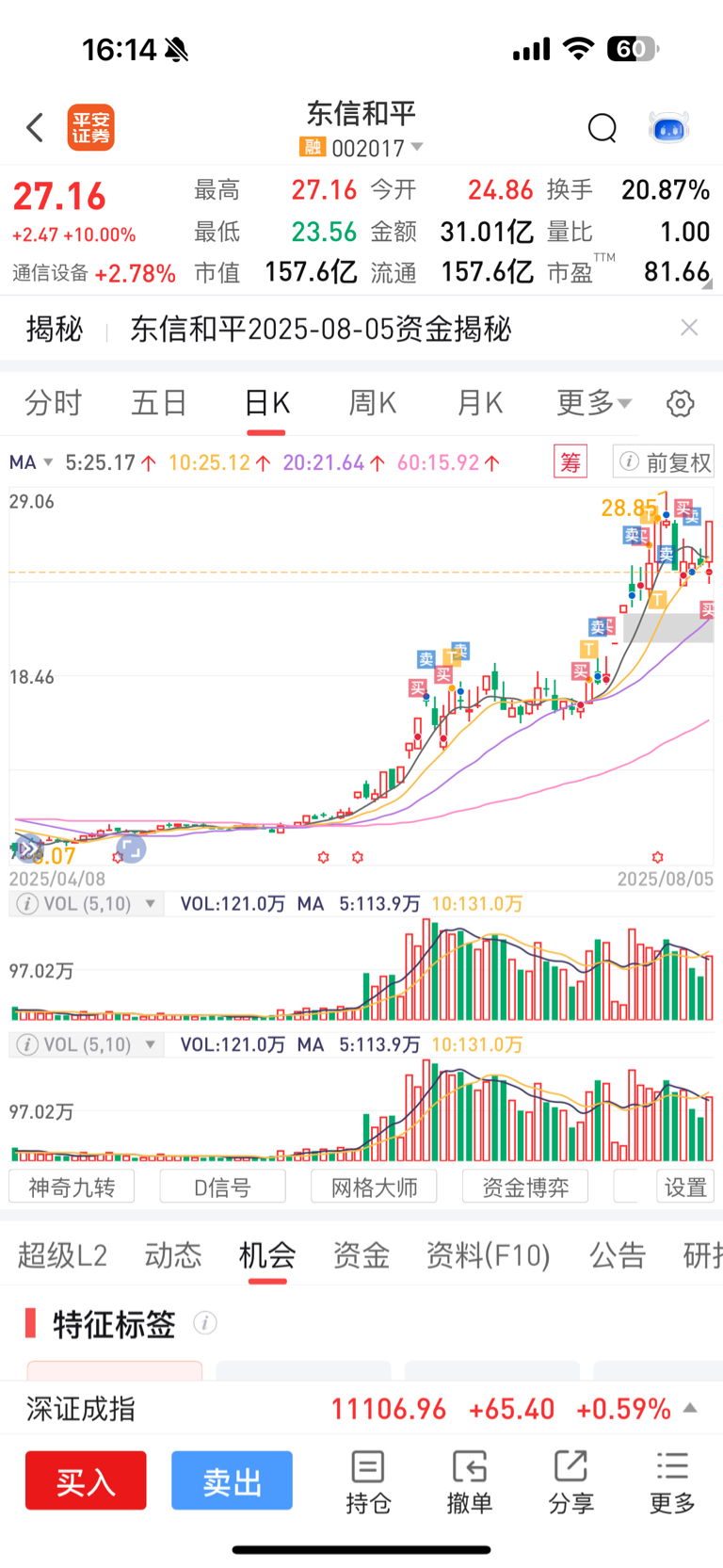Tap the 市盈 81.66 value
The image size is (723, 1568).
677,272
